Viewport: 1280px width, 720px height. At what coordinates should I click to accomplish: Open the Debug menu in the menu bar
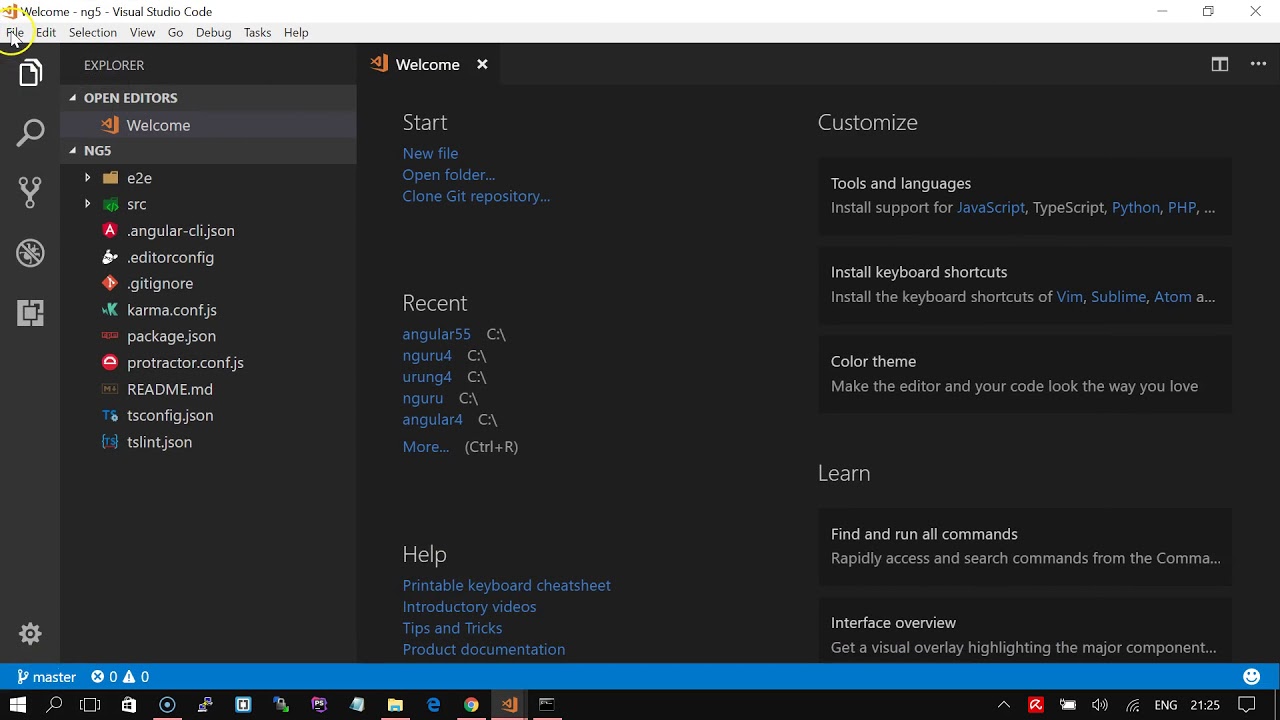[213, 32]
